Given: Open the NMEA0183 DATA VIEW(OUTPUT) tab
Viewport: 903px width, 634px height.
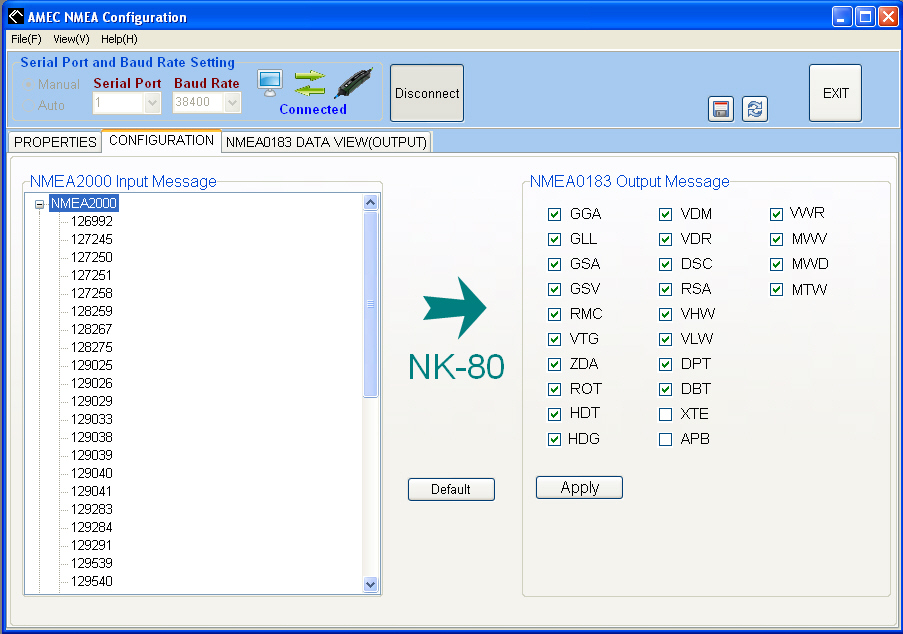Looking at the screenshot, I should point(326,142).
